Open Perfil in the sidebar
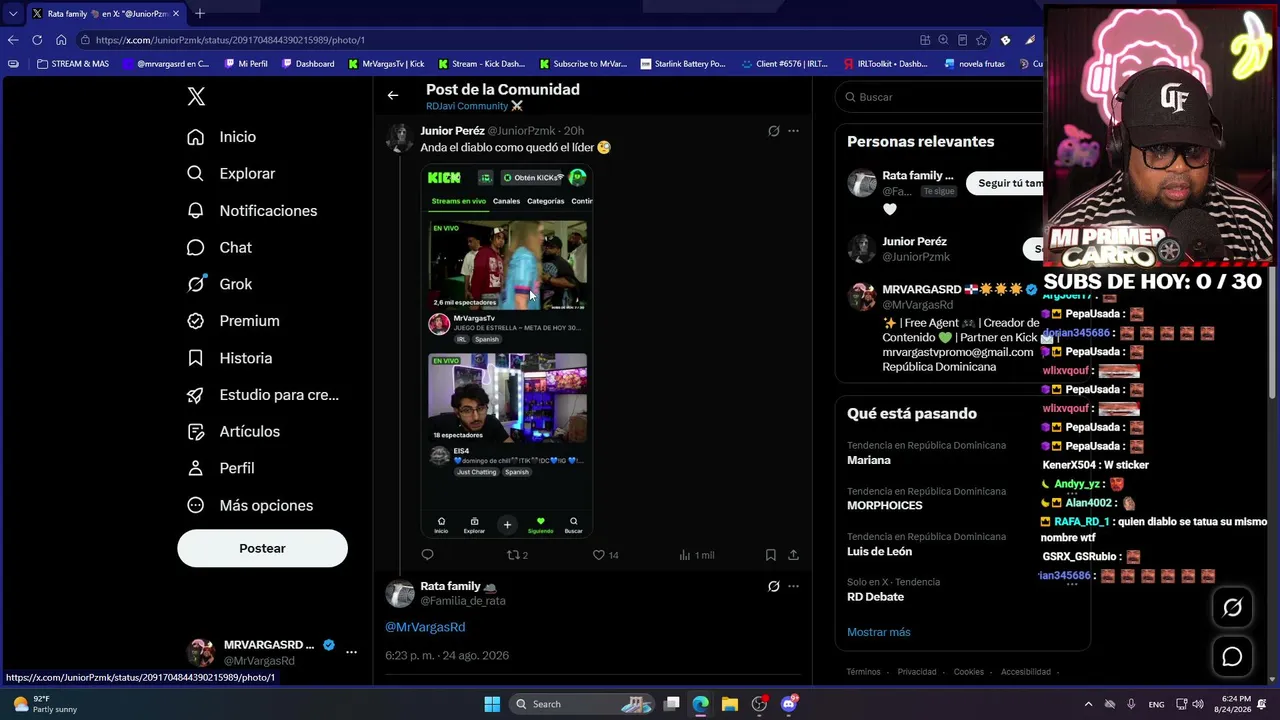 click(x=221, y=468)
